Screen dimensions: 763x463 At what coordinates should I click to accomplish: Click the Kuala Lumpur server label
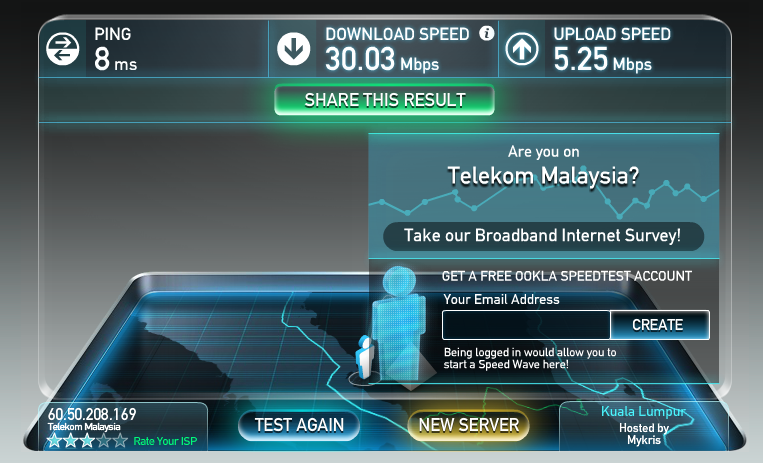point(643,411)
